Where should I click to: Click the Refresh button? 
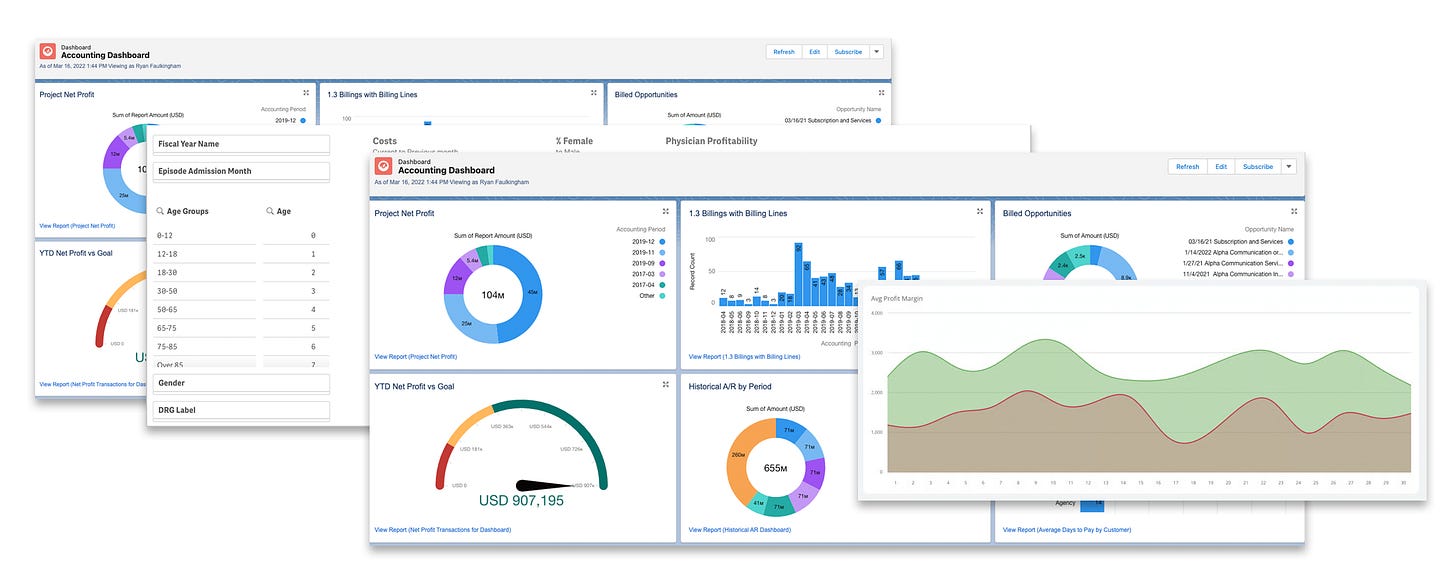pyautogui.click(x=1186, y=166)
